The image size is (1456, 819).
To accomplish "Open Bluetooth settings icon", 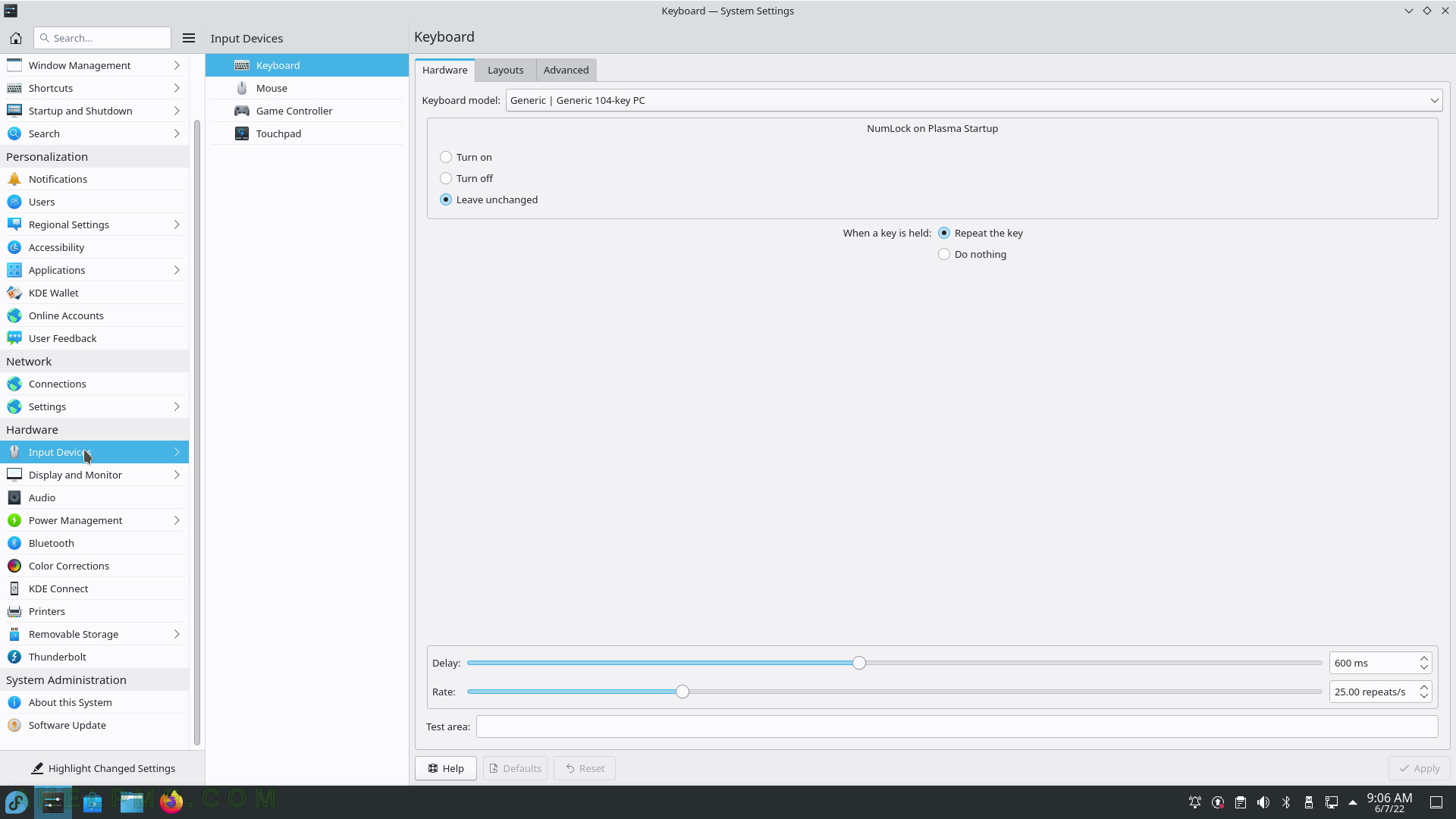I will [x=14, y=543].
